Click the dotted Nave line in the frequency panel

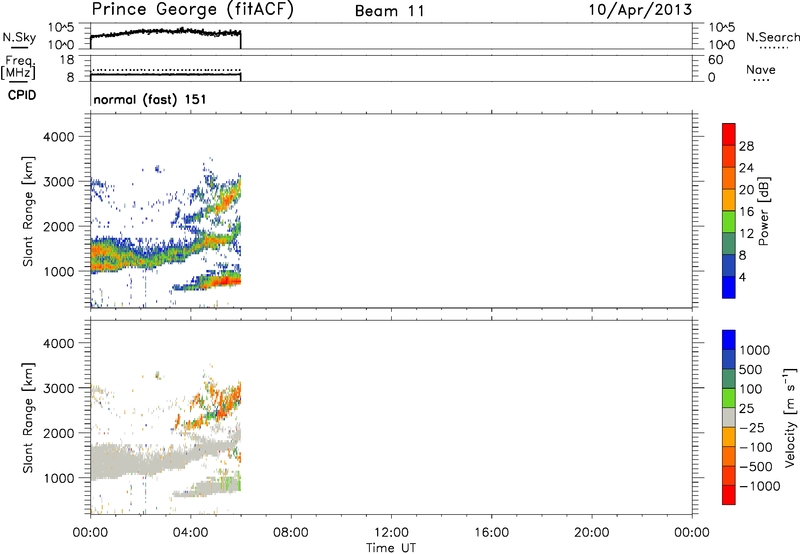click(166, 70)
